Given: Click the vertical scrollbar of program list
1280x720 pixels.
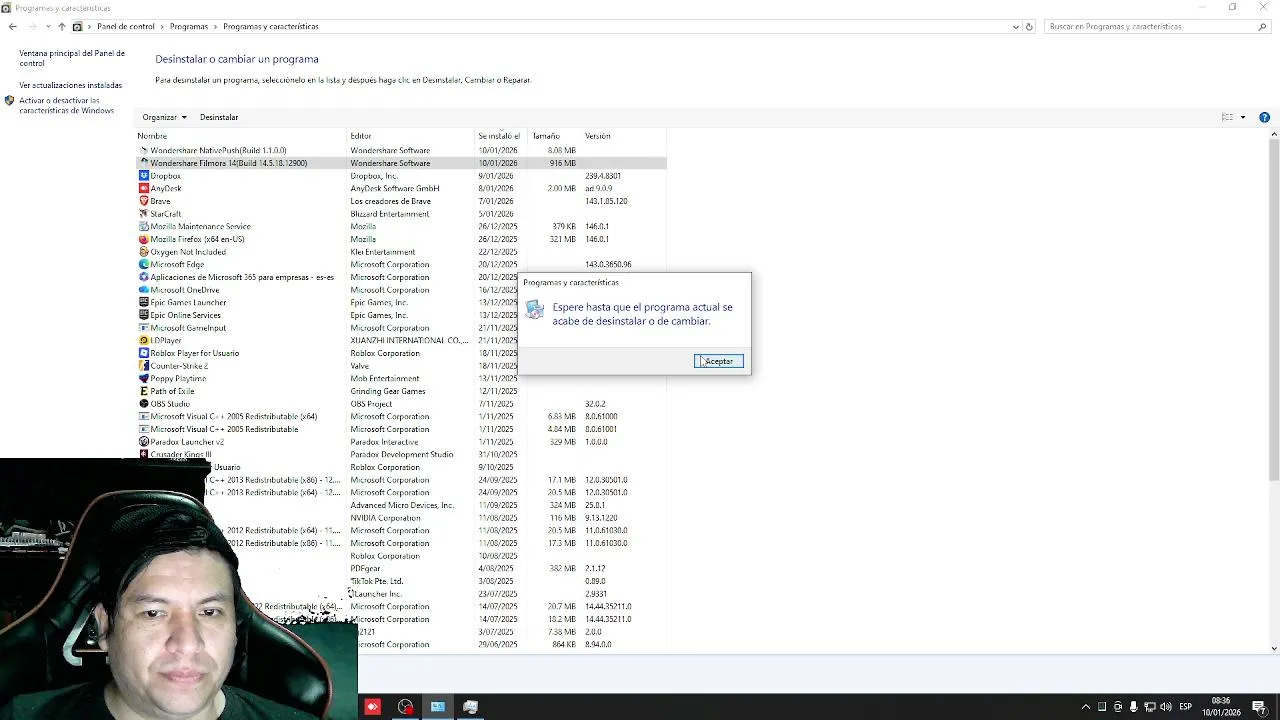Looking at the screenshot, I should tap(1273, 310).
